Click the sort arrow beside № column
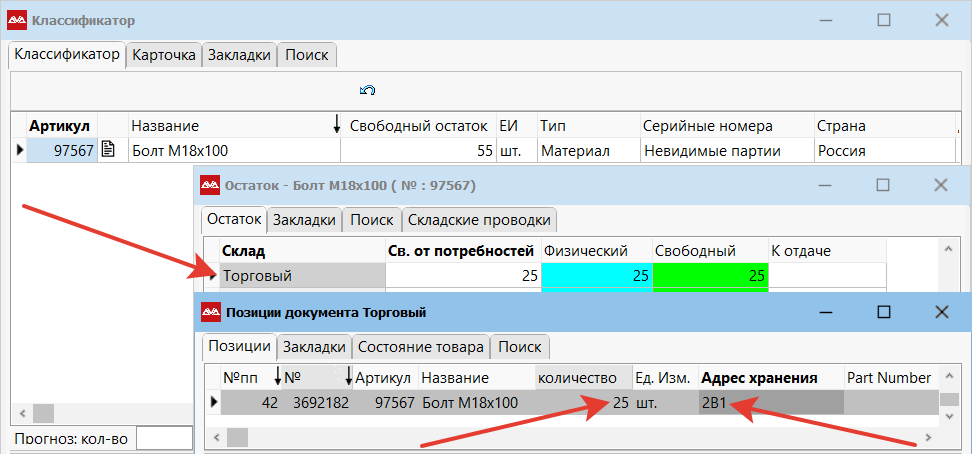 point(347,377)
